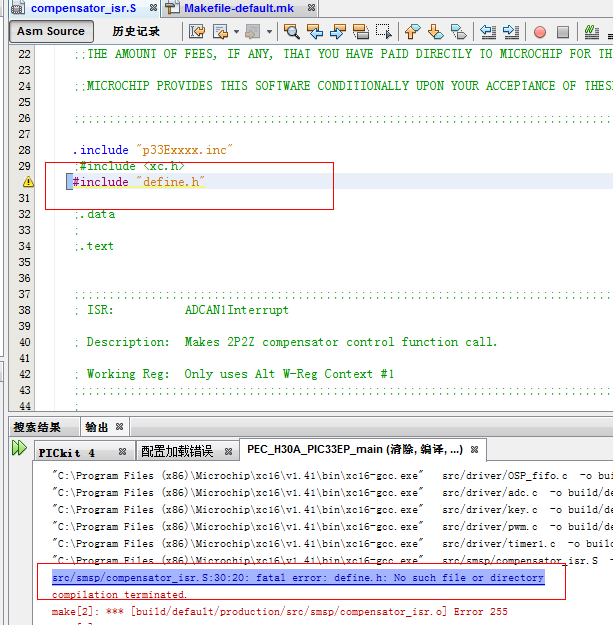This screenshot has width=613, height=625.
Task: Click Toggle Bookmark icon
Action: pyautogui.click(x=458, y=31)
